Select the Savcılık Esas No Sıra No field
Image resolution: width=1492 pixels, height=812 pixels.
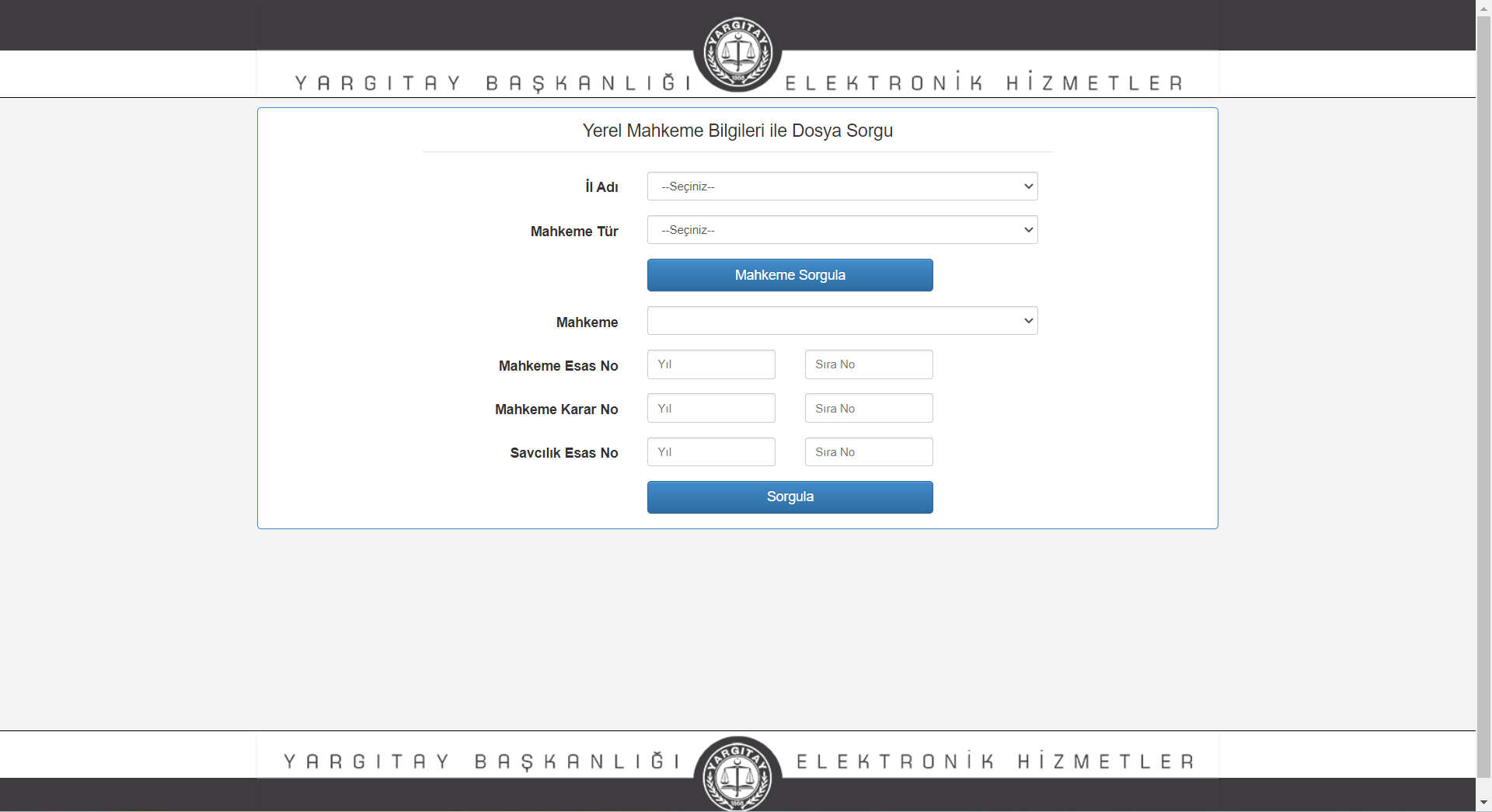pyautogui.click(x=868, y=452)
